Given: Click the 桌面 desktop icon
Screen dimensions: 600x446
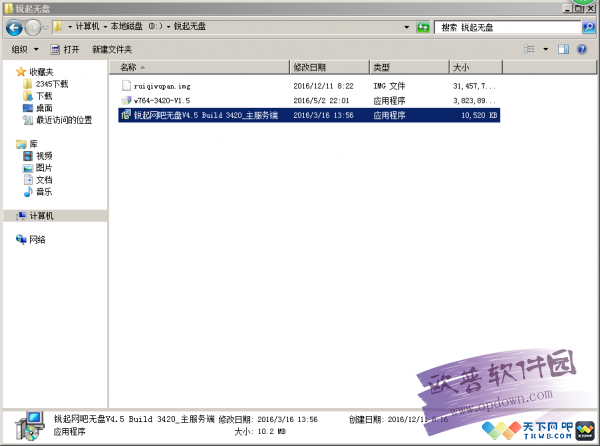Looking at the screenshot, I should tap(28, 108).
